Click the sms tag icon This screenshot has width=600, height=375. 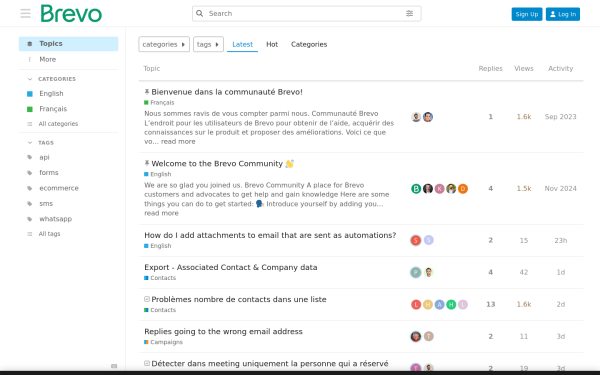(30, 204)
